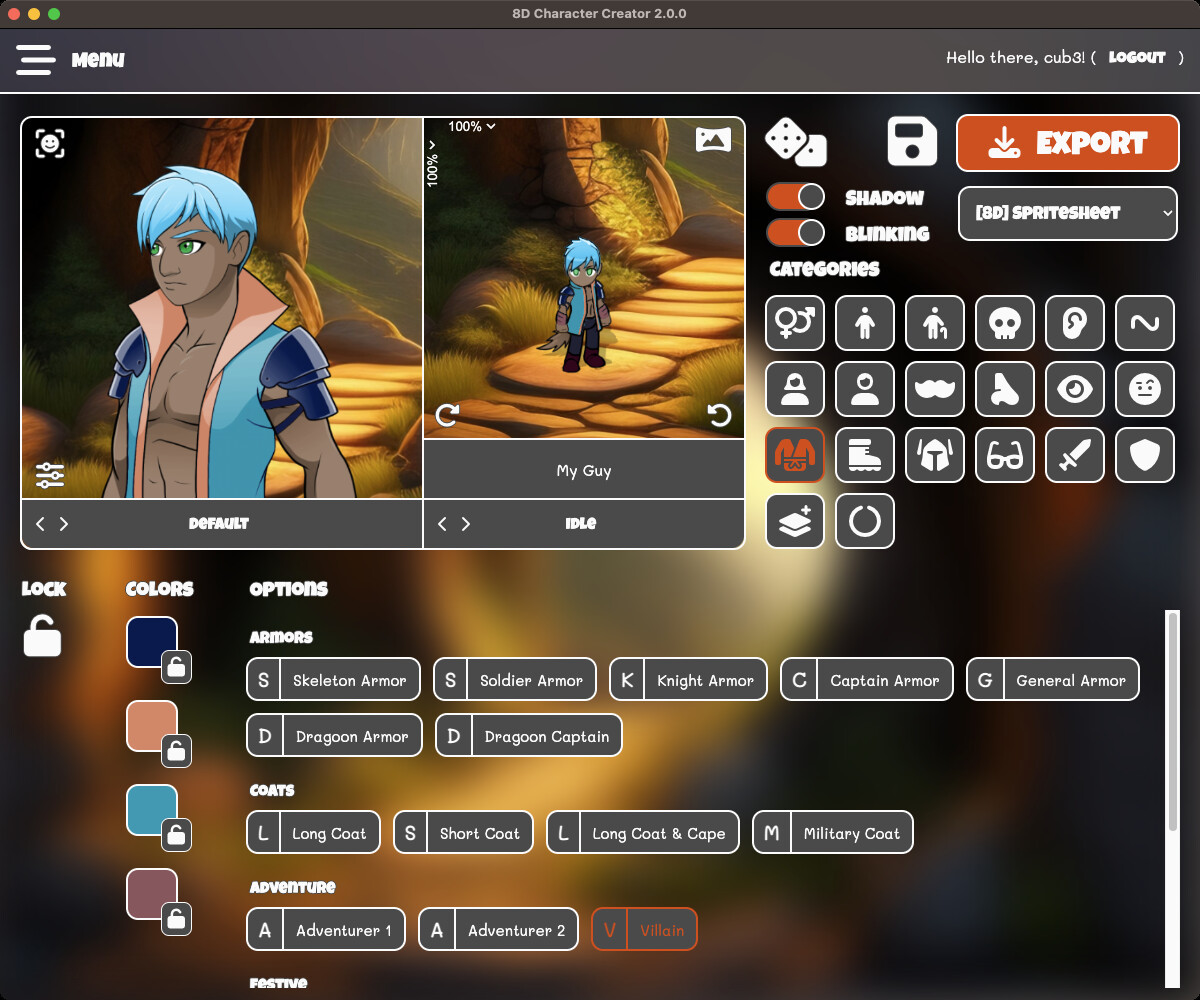Open the [8D] Spritesheet format dropdown
This screenshot has height=1000, width=1200.
click(1067, 213)
